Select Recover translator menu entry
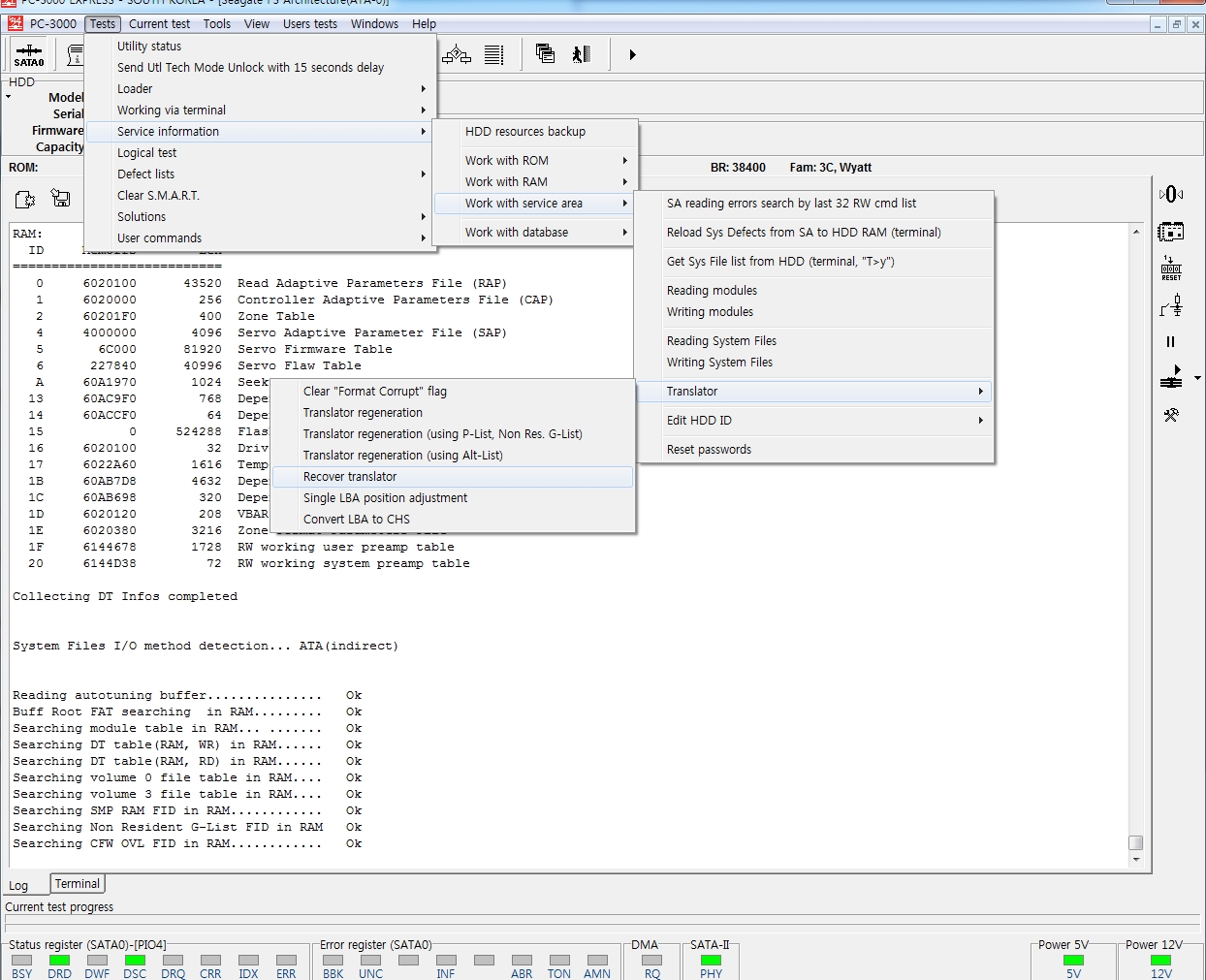This screenshot has height=980, width=1206. pos(350,477)
